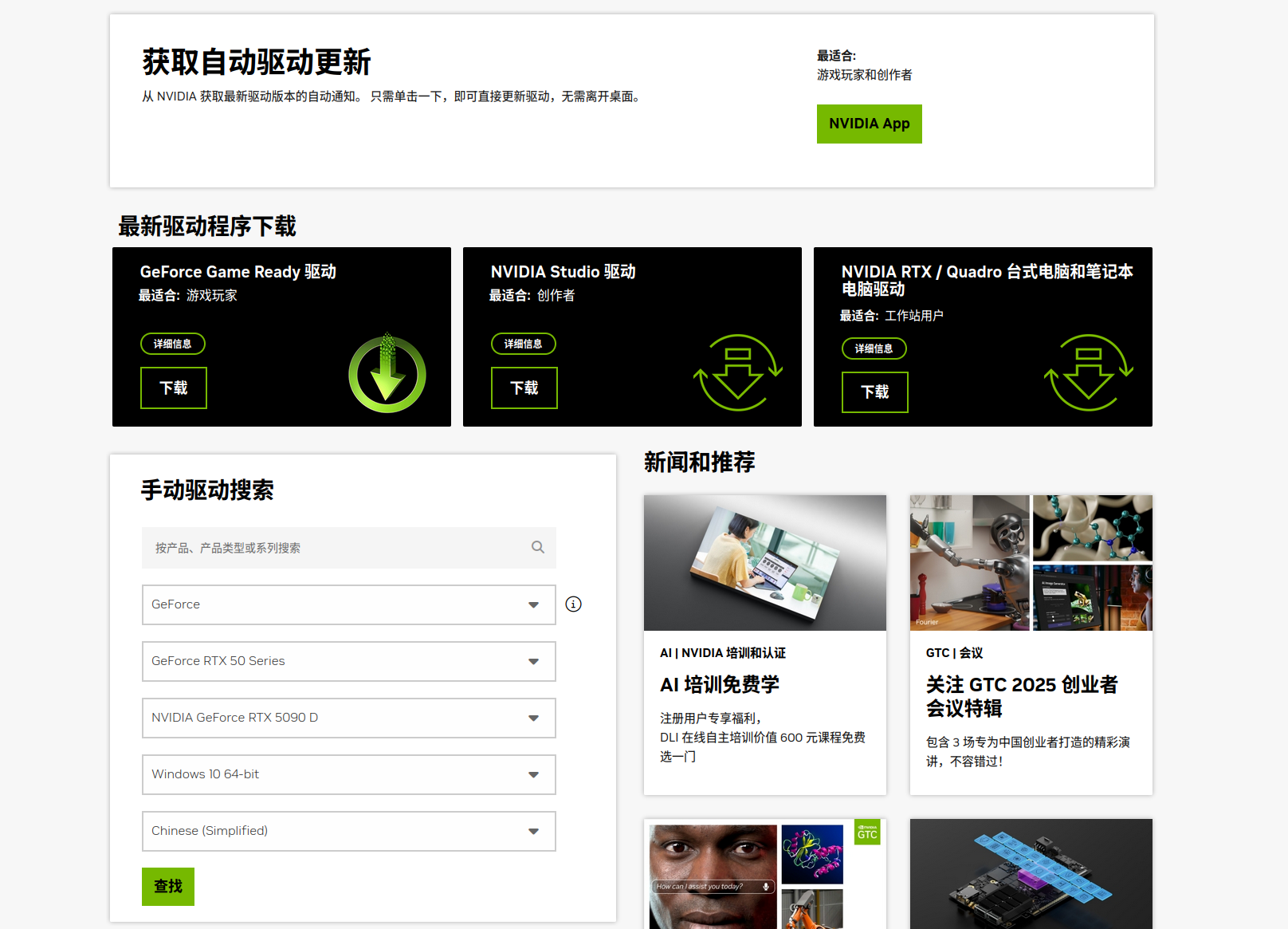Click the 包含 3 场专为中国创业者 description text
The image size is (1288, 929).
pyautogui.click(x=1028, y=752)
